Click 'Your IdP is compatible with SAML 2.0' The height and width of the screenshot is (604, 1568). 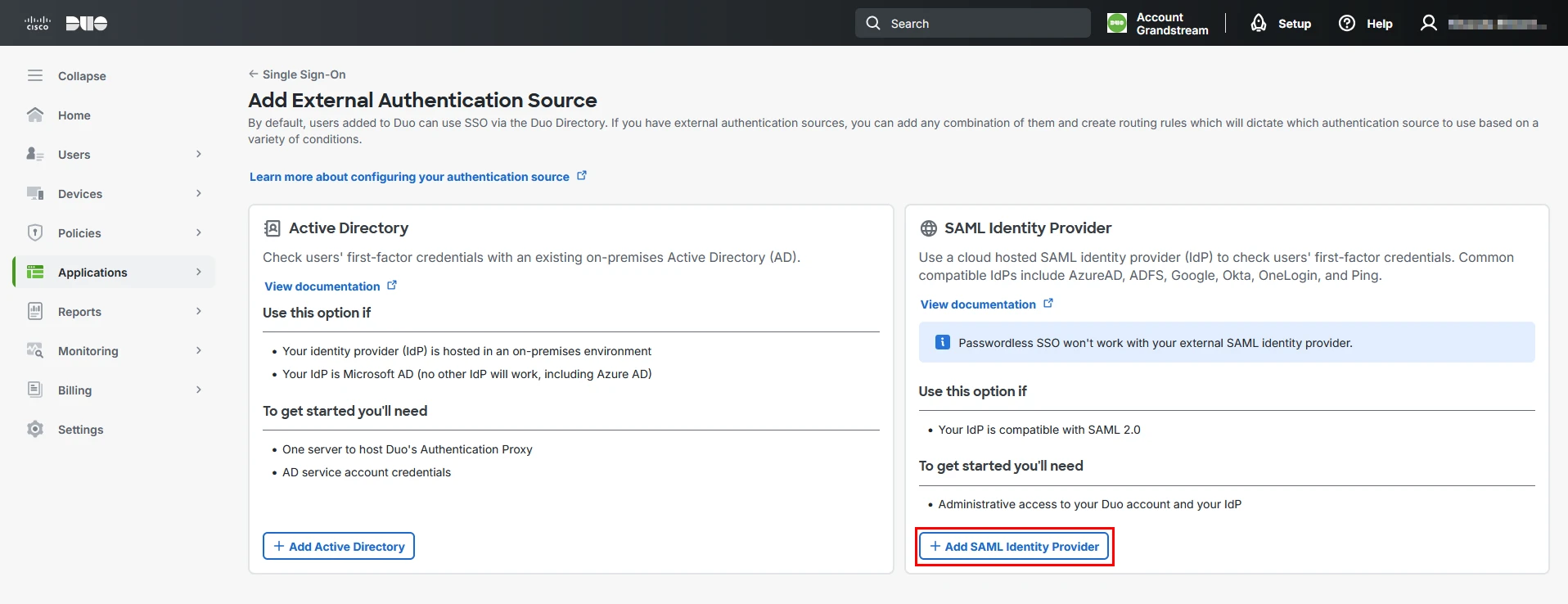[x=1039, y=430]
